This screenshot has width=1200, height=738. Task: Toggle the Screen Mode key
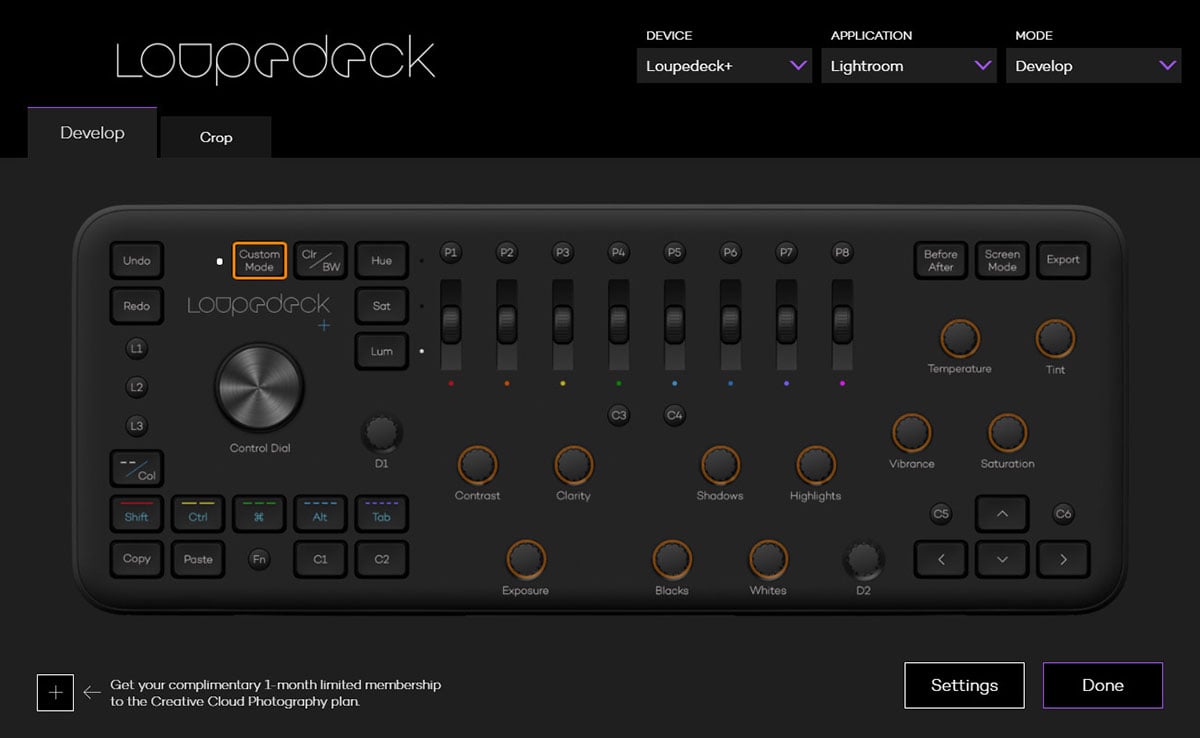tap(1002, 260)
